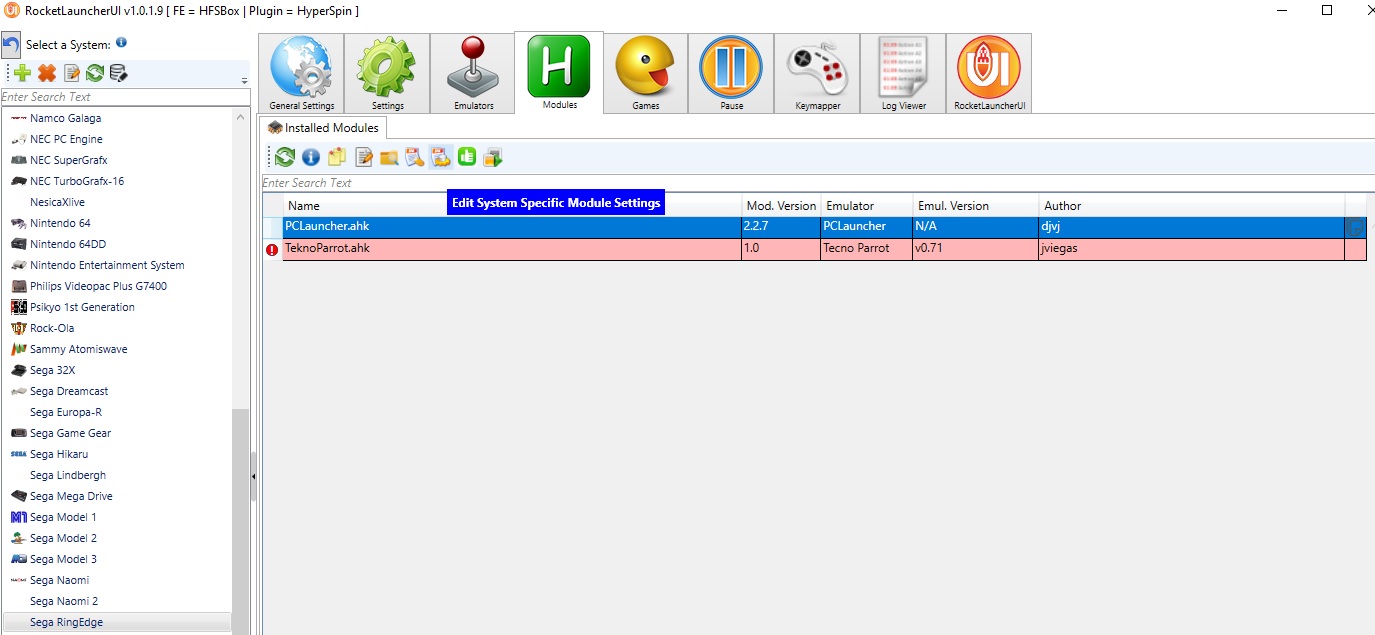Open Edit System Specific Module Settings
This screenshot has width=1375, height=635.
(440, 157)
